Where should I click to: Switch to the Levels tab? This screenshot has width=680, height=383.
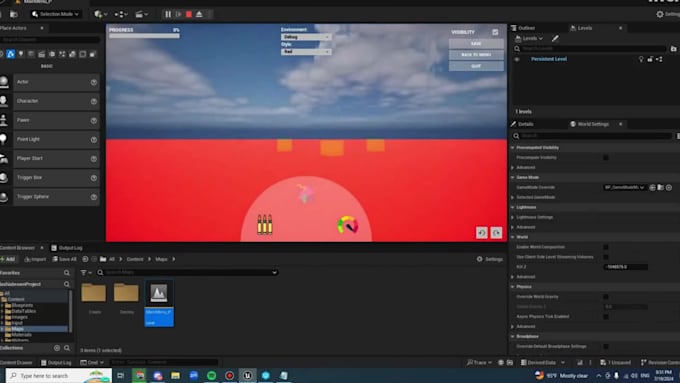[x=584, y=28]
